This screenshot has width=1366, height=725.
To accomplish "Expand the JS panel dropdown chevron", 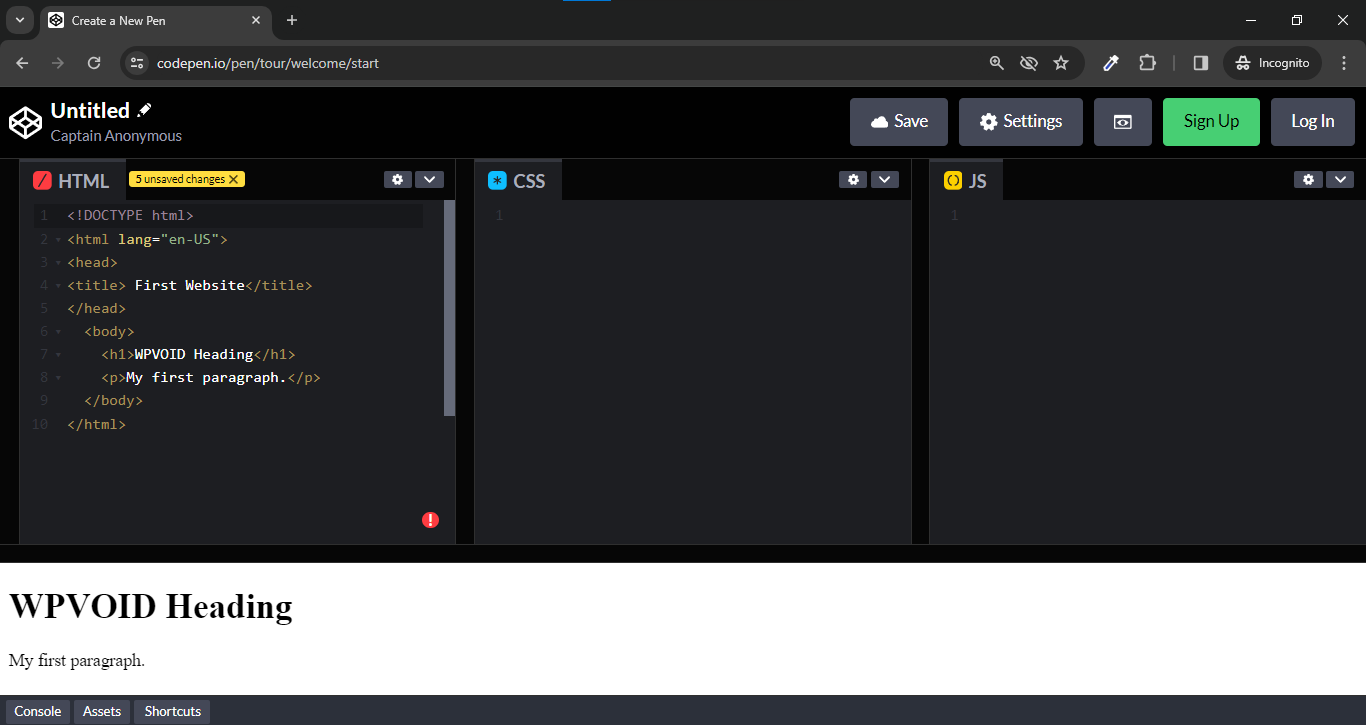I will tap(1340, 179).
